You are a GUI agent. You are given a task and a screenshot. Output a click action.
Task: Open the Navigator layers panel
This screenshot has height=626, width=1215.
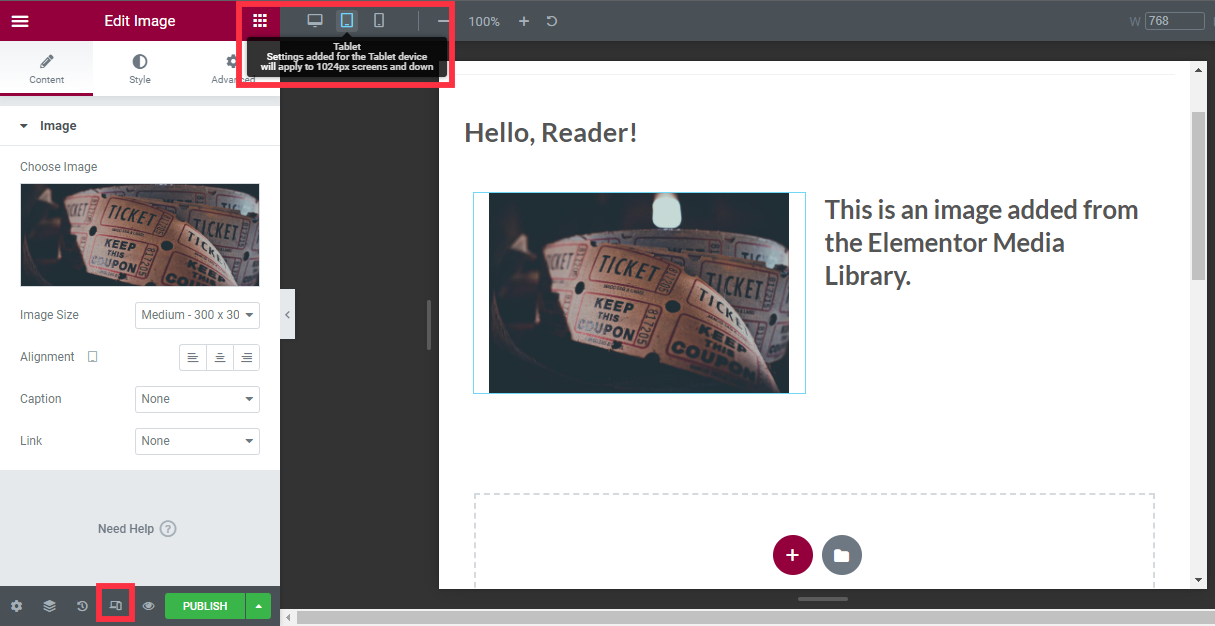tap(49, 606)
